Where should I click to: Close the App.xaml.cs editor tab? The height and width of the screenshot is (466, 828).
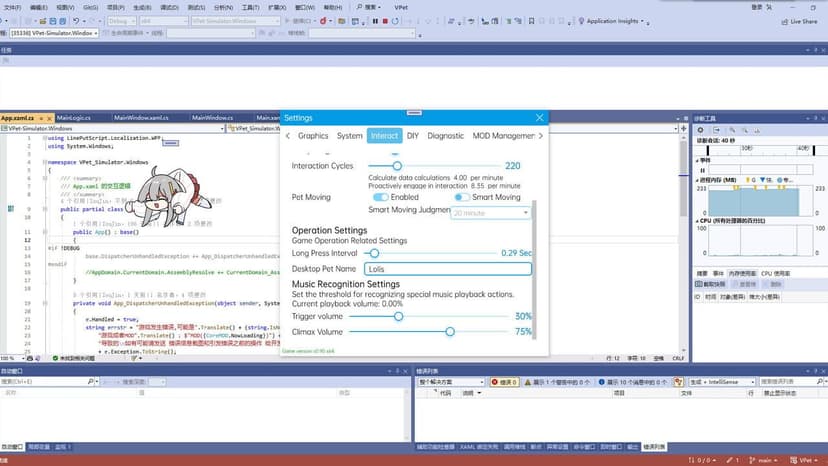pyautogui.click(x=49, y=118)
